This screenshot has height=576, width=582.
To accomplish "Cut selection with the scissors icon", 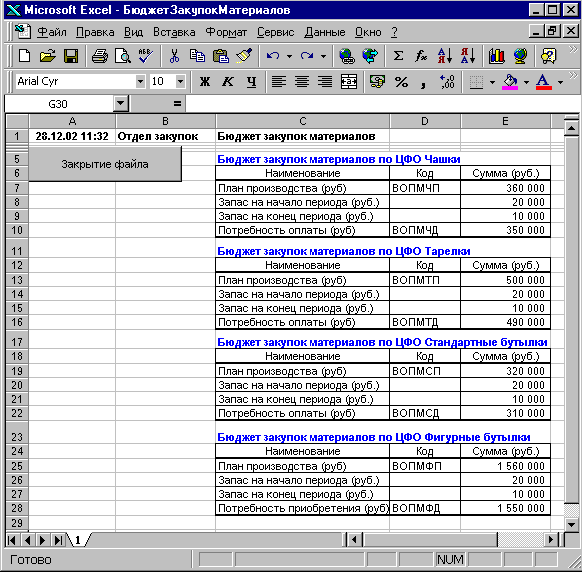I will (174, 56).
